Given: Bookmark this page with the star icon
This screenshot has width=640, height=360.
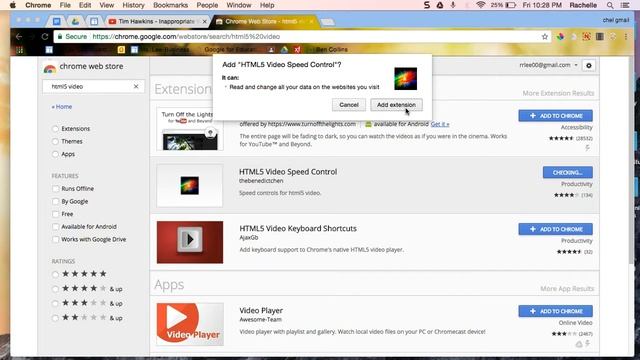Looking at the screenshot, I should coord(544,37).
